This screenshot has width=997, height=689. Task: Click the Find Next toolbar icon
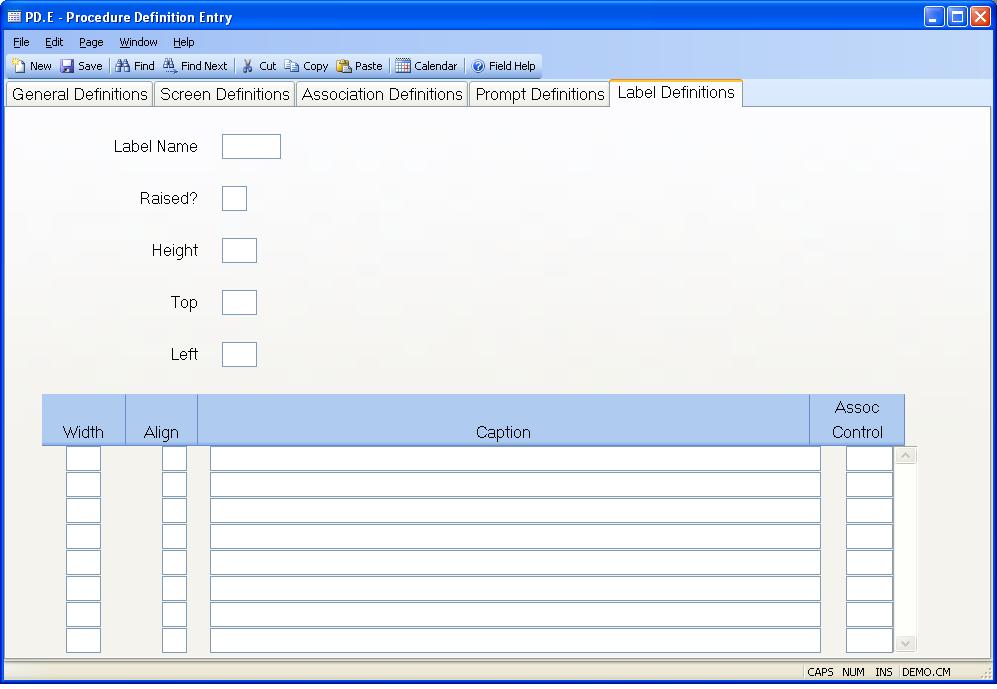pyautogui.click(x=170, y=65)
